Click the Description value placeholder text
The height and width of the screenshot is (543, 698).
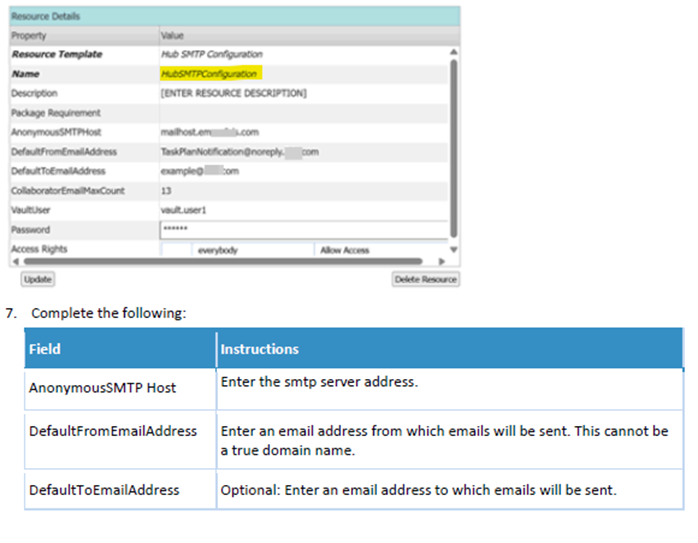click(233, 93)
